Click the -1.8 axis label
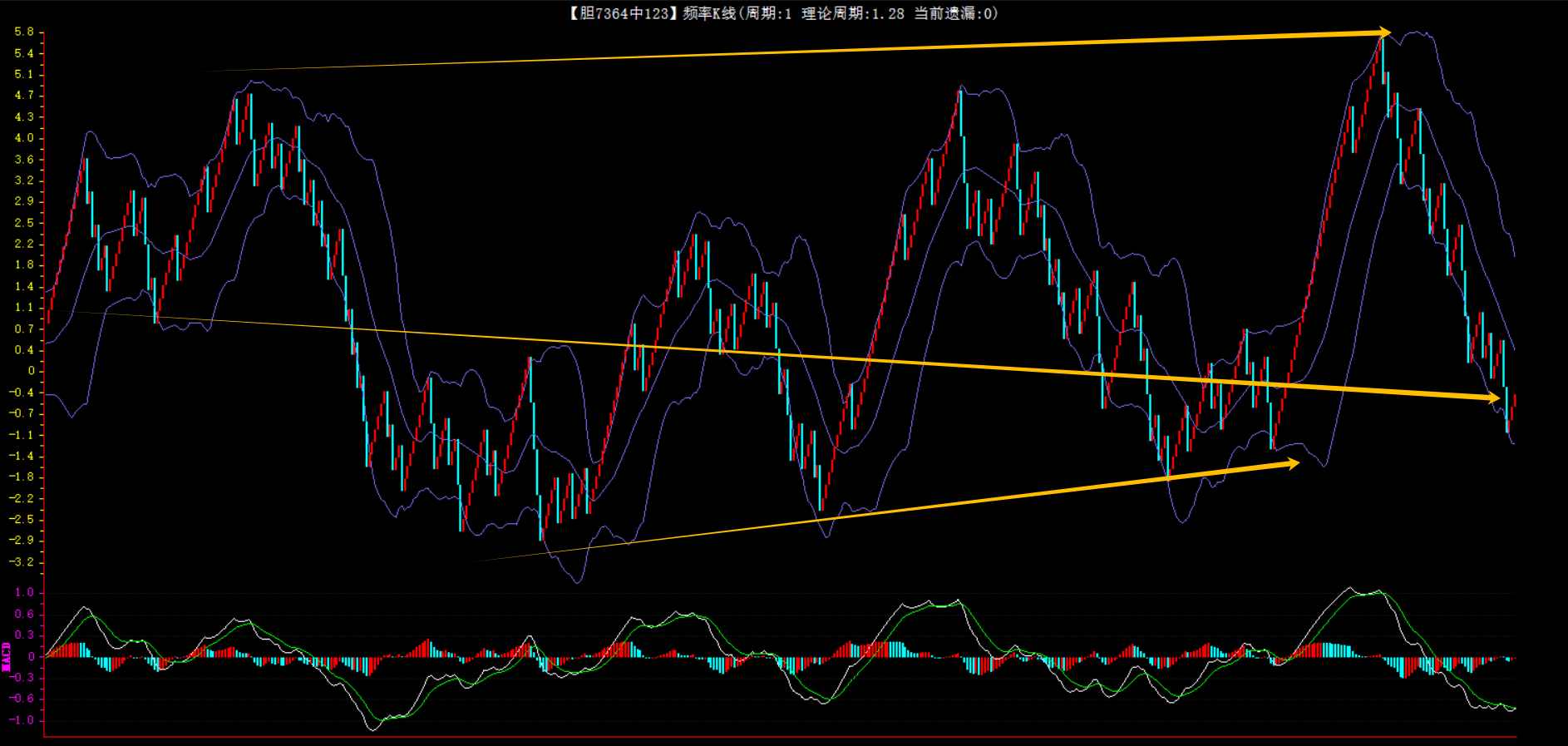 [x=22, y=477]
